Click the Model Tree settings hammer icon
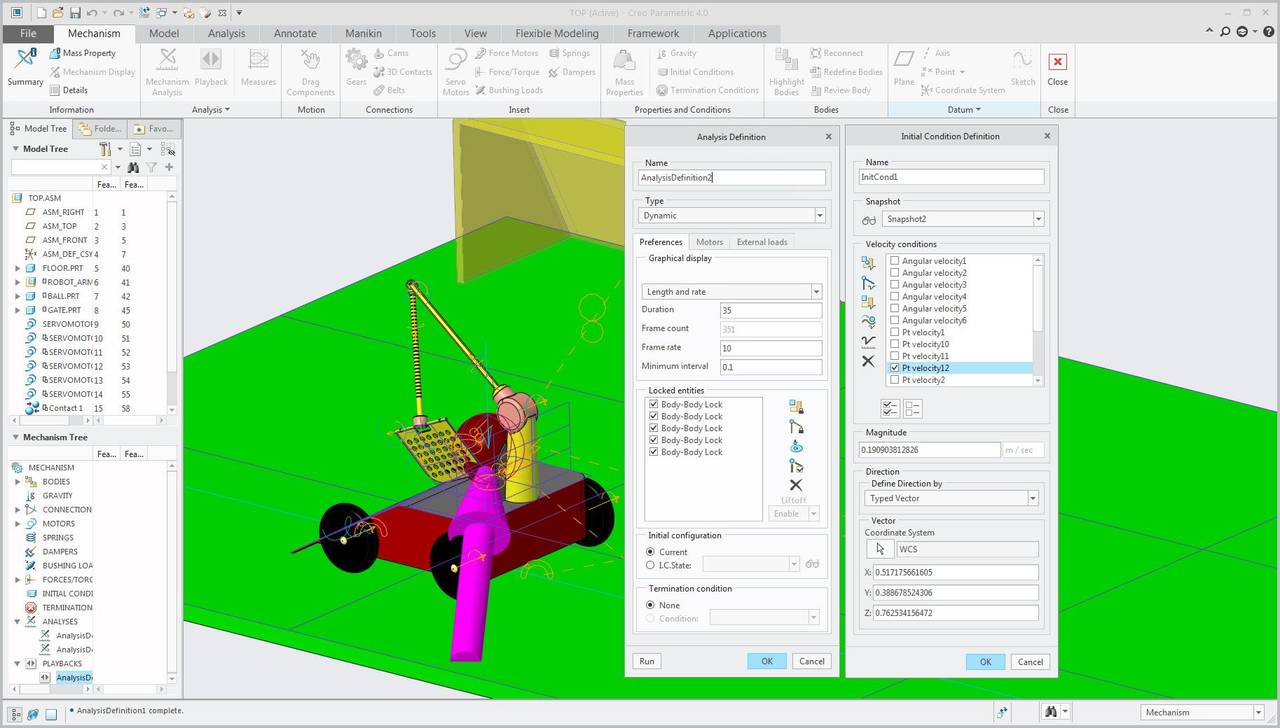 pyautogui.click(x=104, y=149)
